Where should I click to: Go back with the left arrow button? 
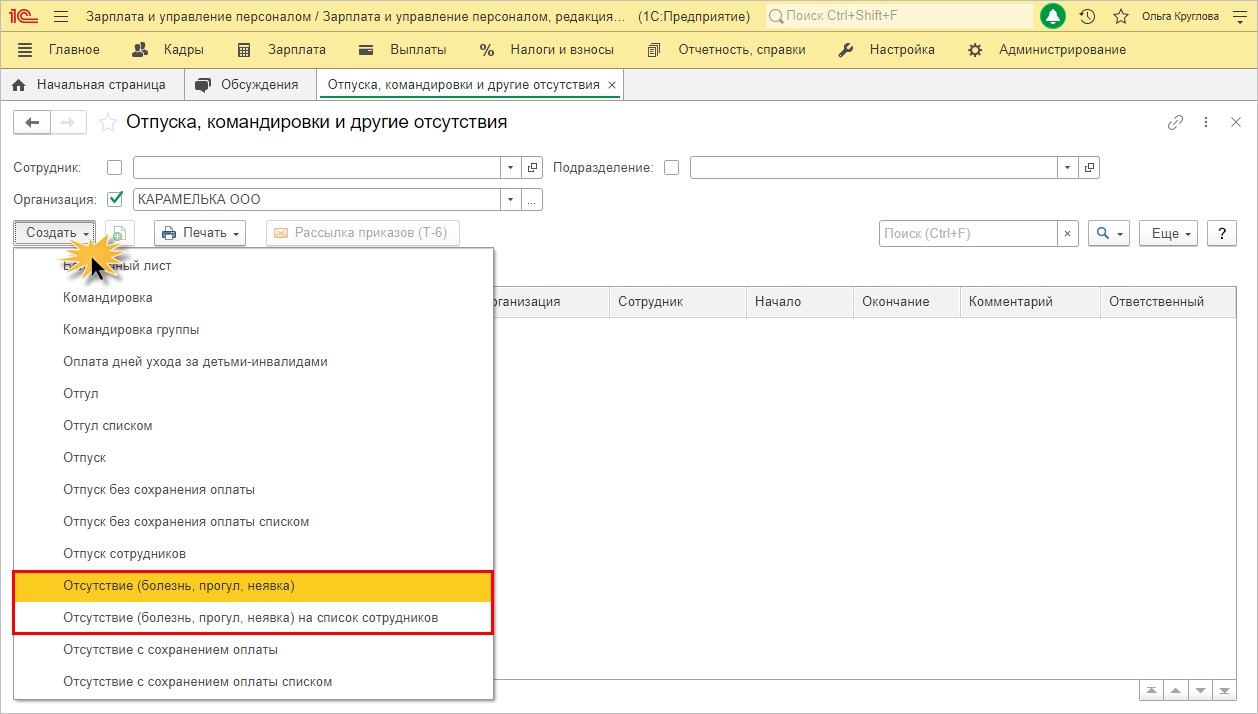coord(32,122)
